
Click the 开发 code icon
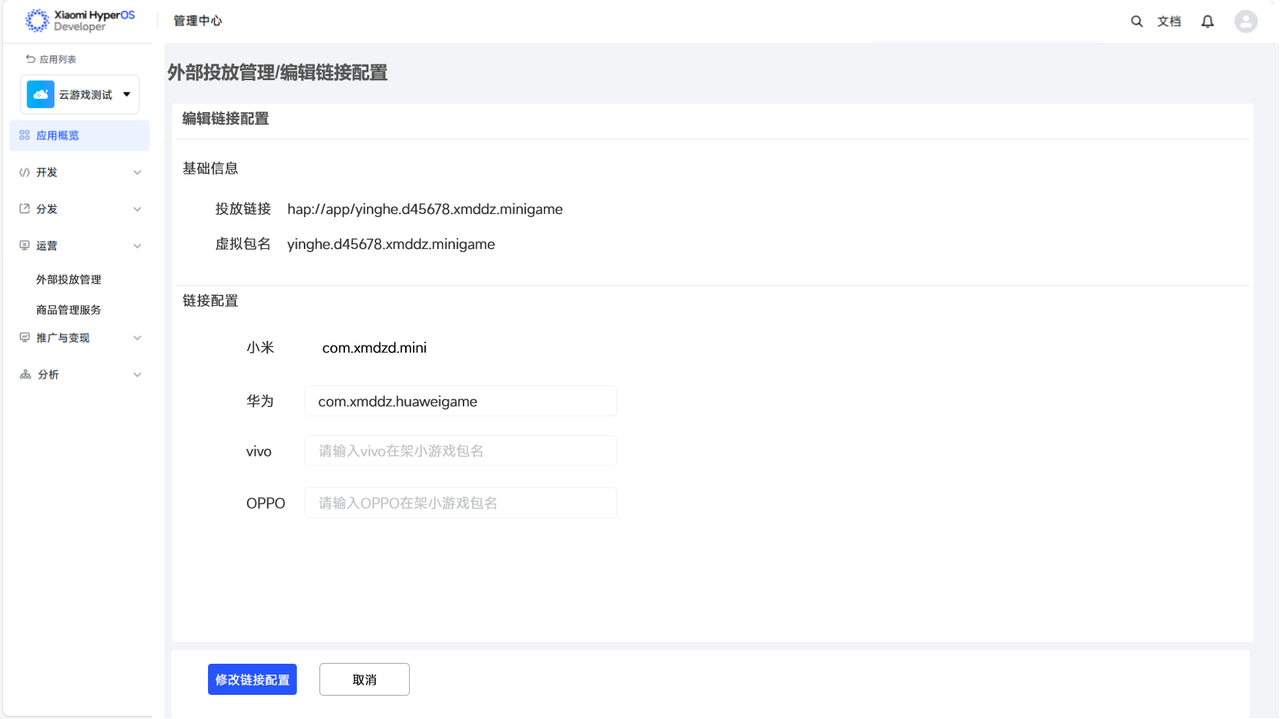24,172
